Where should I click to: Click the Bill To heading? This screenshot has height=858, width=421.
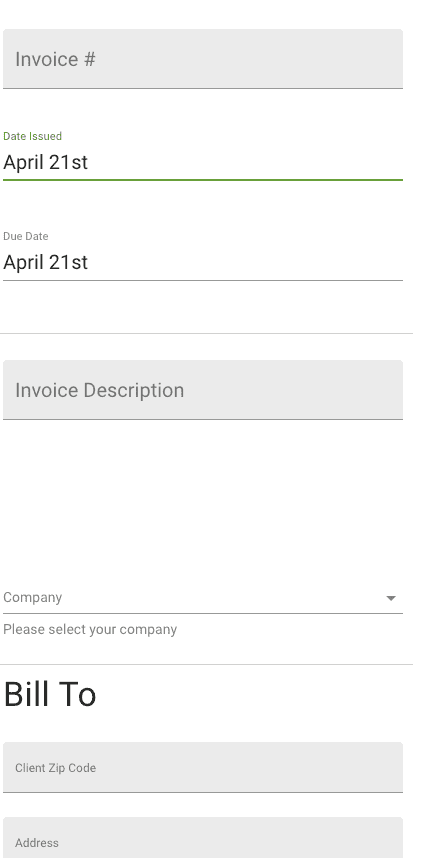[x=50, y=695]
